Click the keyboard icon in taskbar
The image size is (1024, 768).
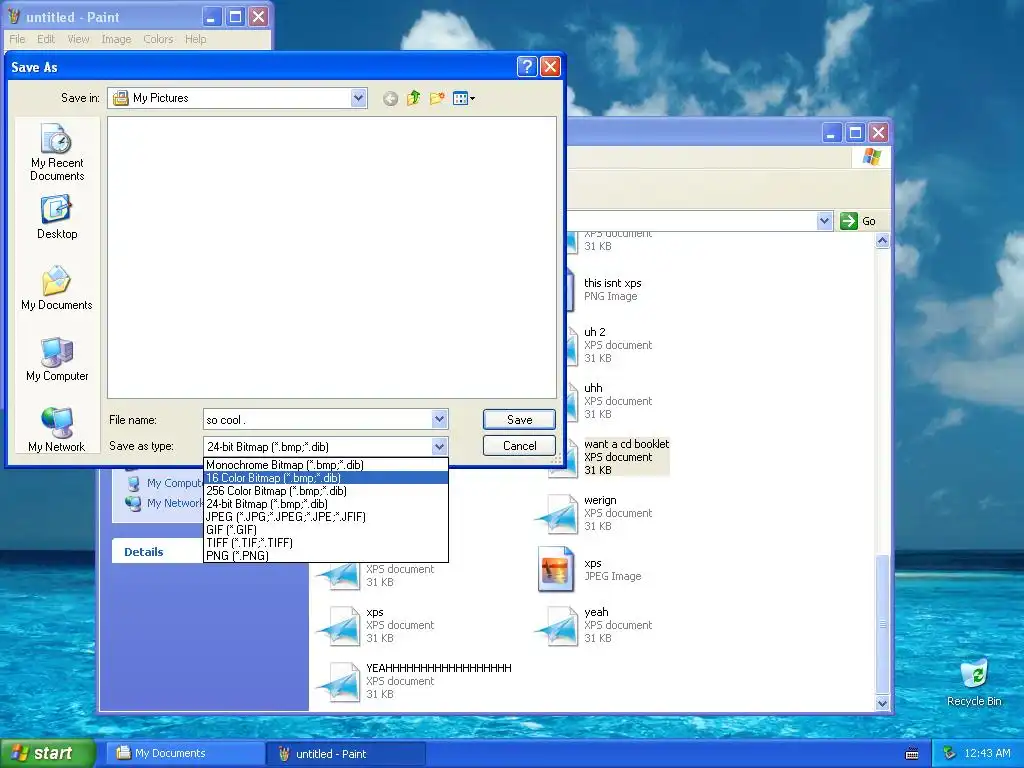pyautogui.click(x=912, y=754)
